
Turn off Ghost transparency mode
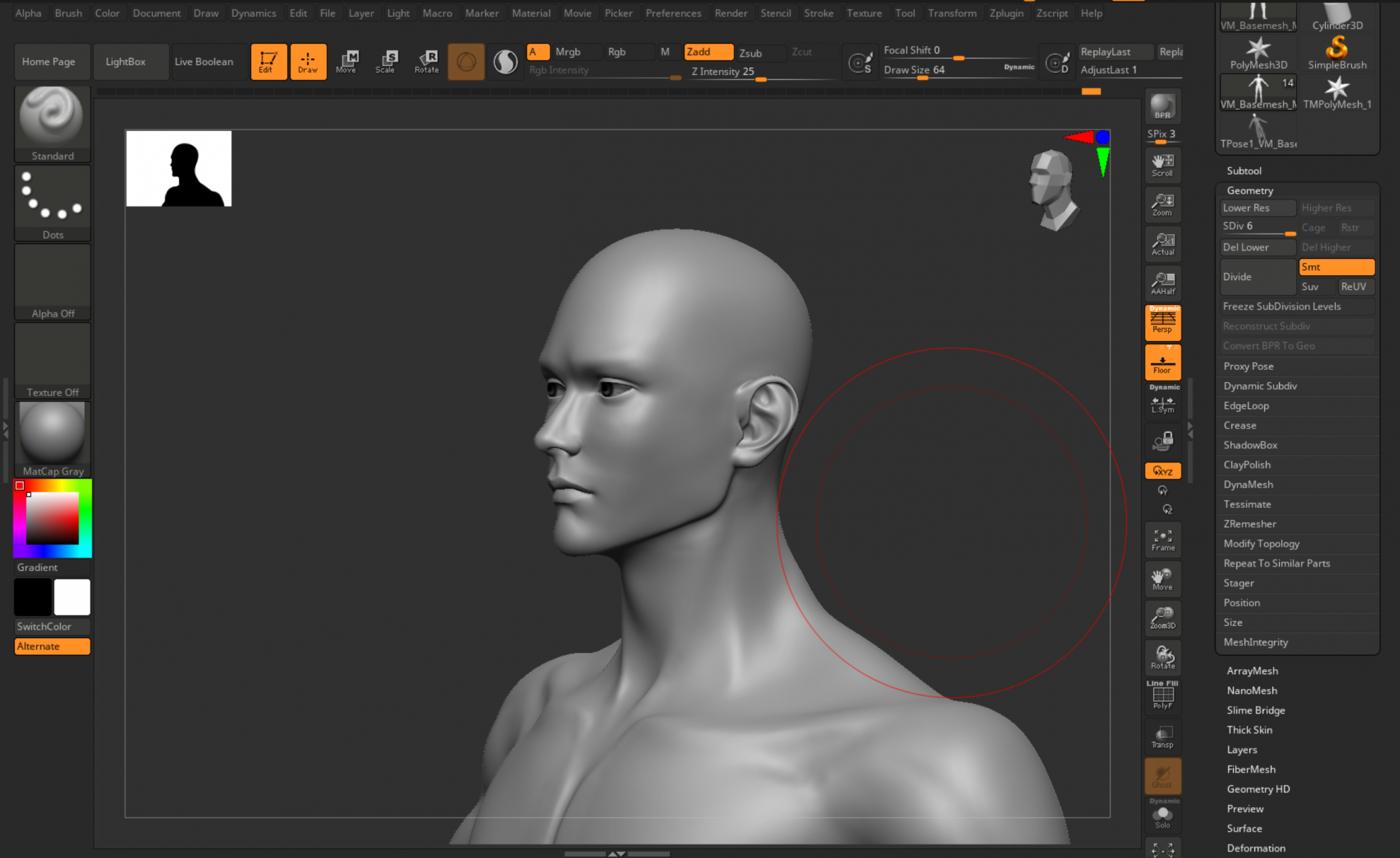coord(1162,776)
